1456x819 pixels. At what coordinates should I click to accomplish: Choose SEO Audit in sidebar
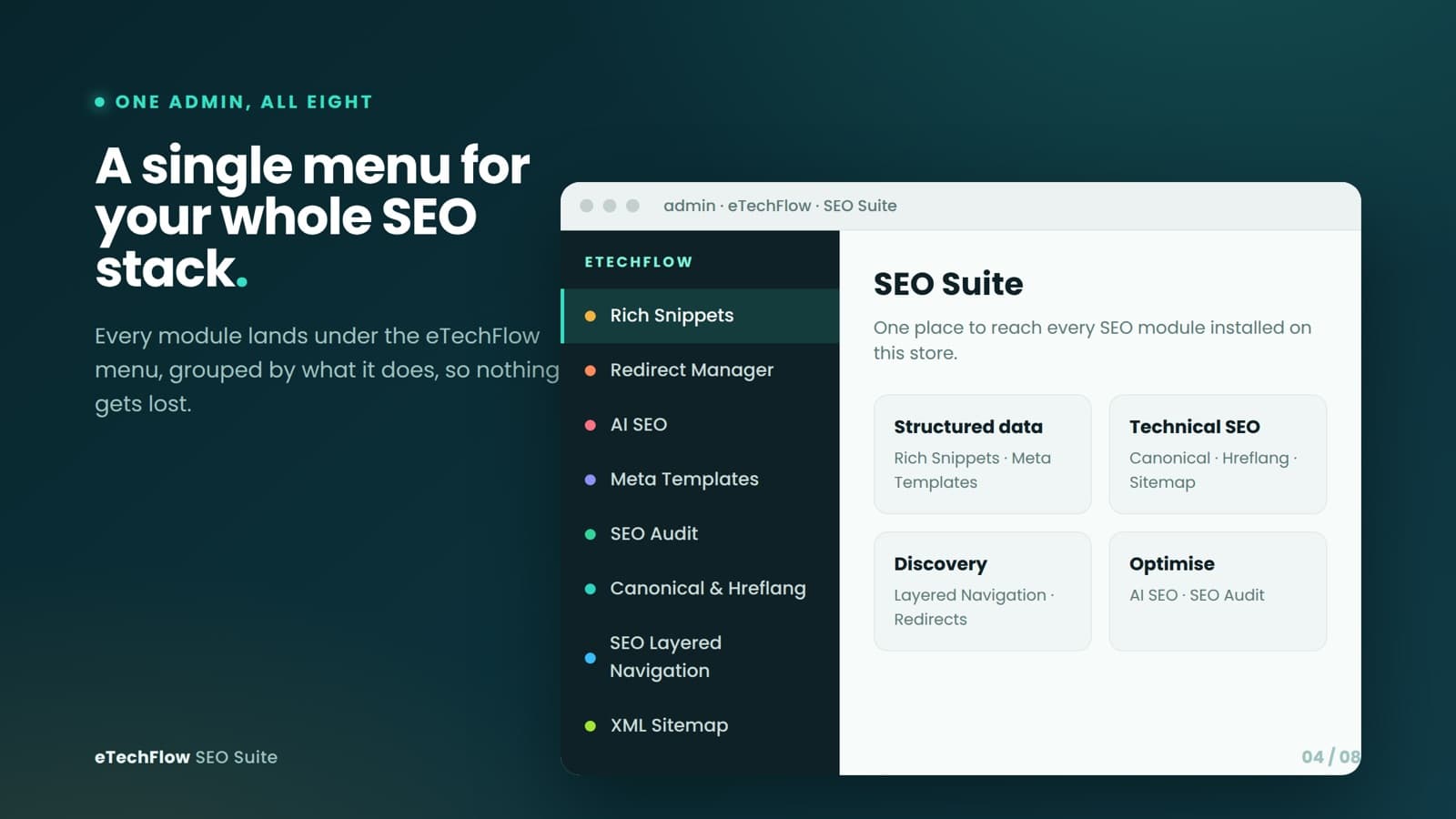[x=701, y=534]
